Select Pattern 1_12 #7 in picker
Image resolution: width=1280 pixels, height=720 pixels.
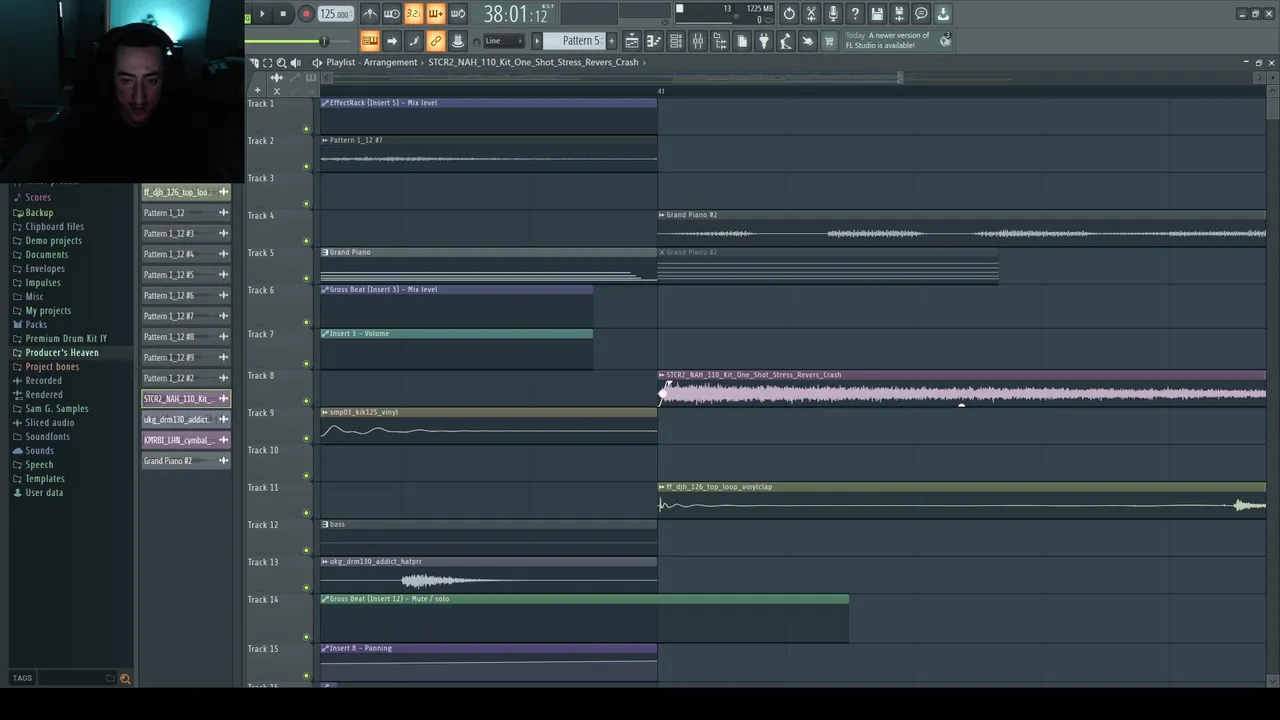(186, 316)
